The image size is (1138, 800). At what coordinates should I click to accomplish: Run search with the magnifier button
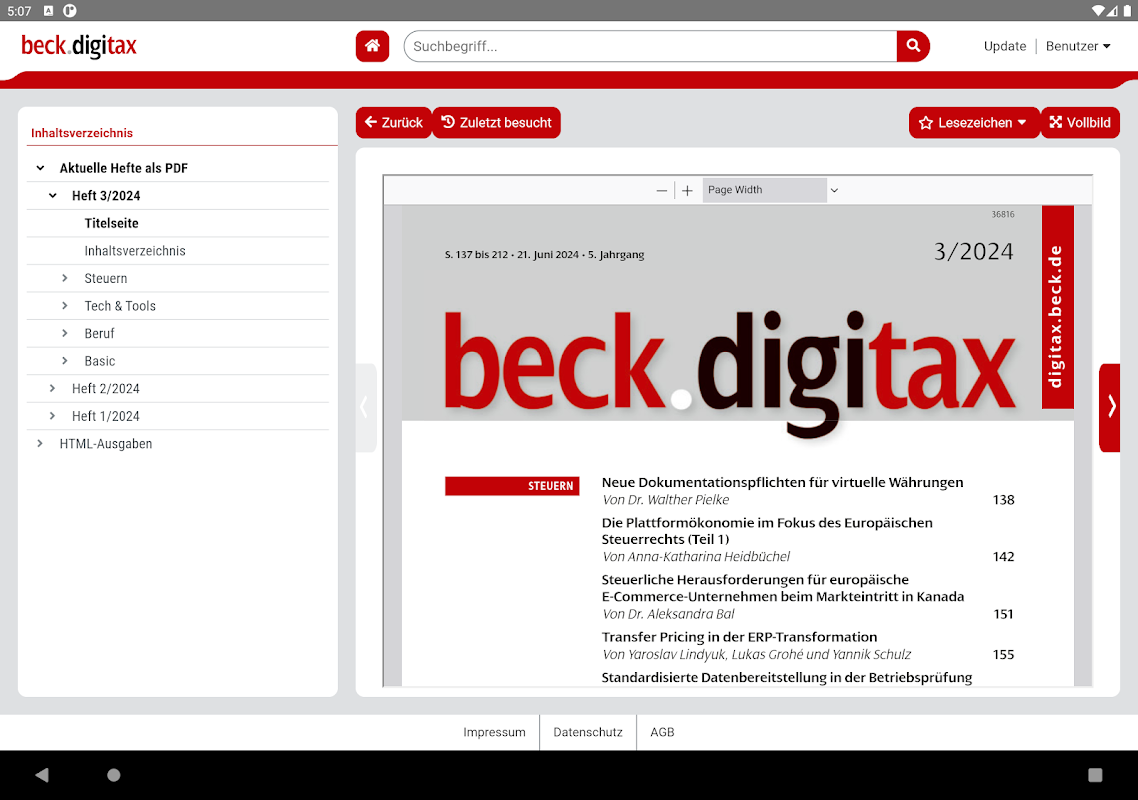coord(913,46)
